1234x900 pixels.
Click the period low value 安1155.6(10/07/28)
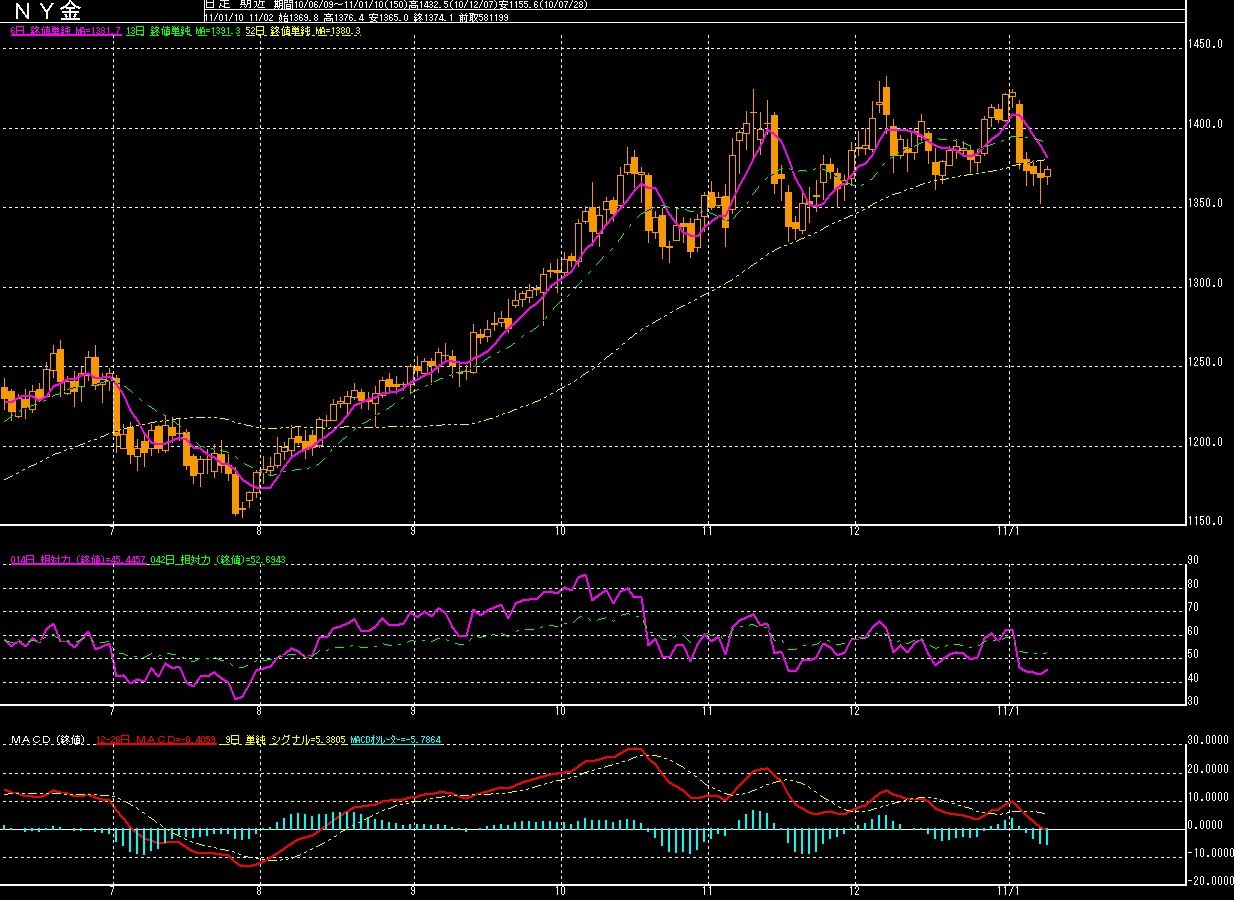click(x=542, y=5)
